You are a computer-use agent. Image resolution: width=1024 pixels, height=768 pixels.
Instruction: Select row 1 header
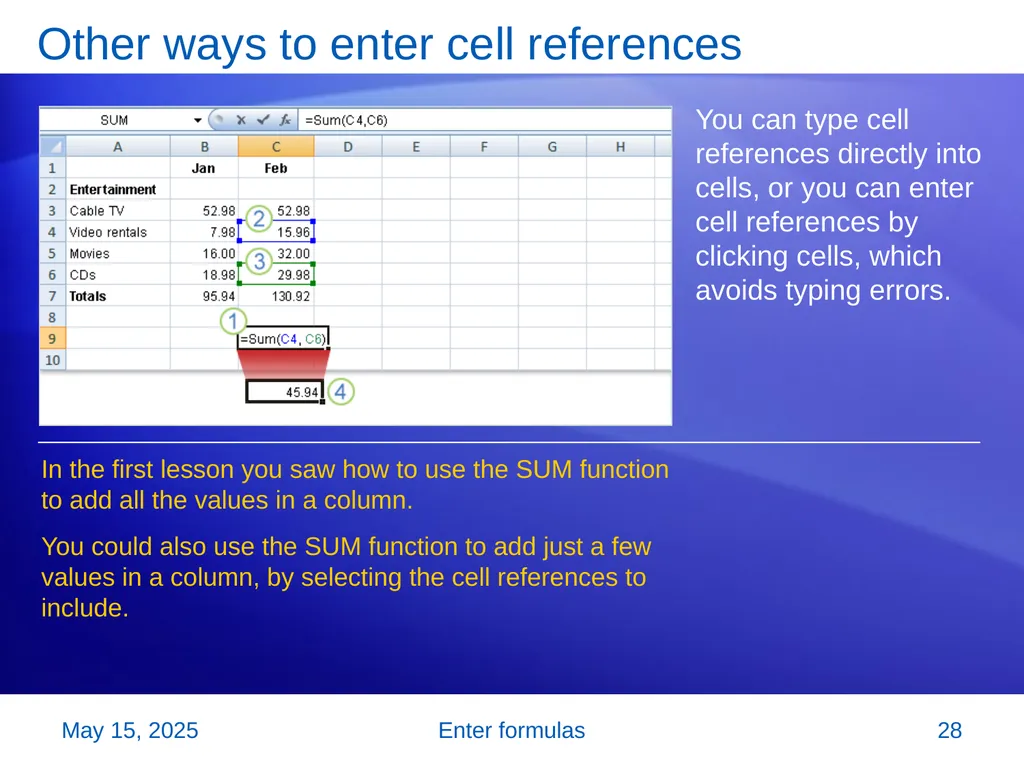point(53,168)
